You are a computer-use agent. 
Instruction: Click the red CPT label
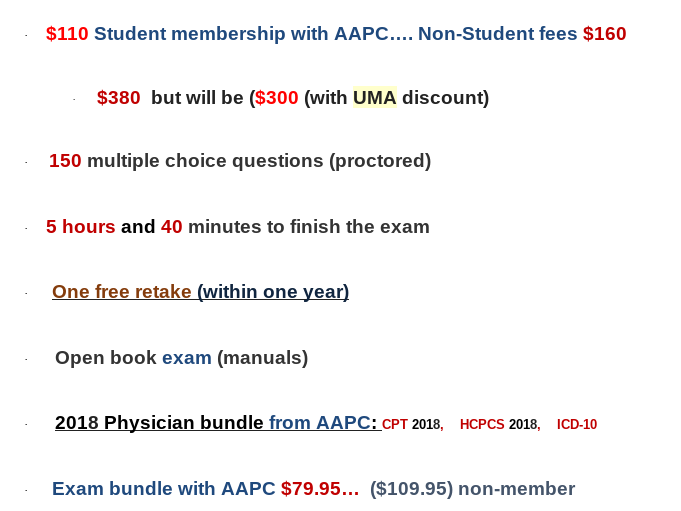tap(395, 424)
